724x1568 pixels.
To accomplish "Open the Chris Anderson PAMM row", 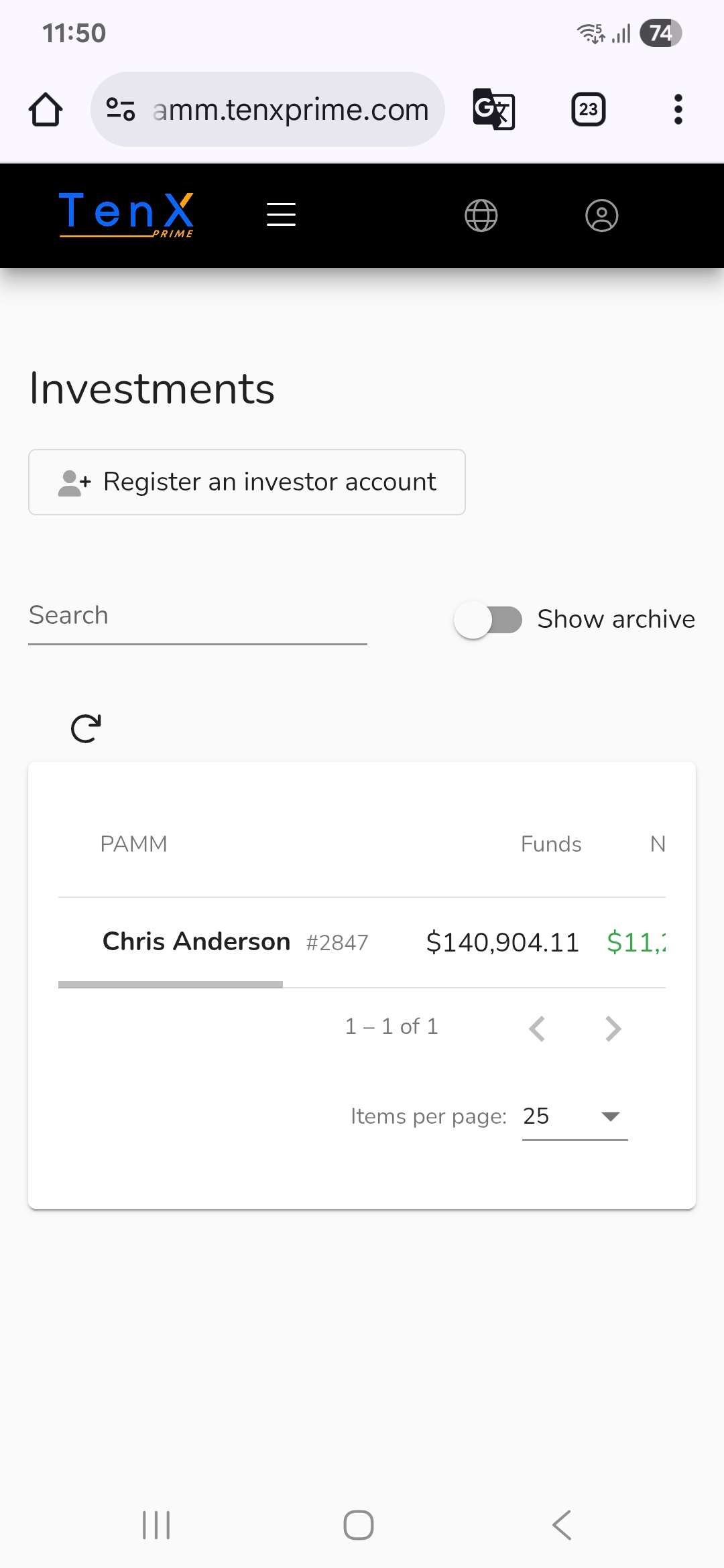I will pos(196,941).
